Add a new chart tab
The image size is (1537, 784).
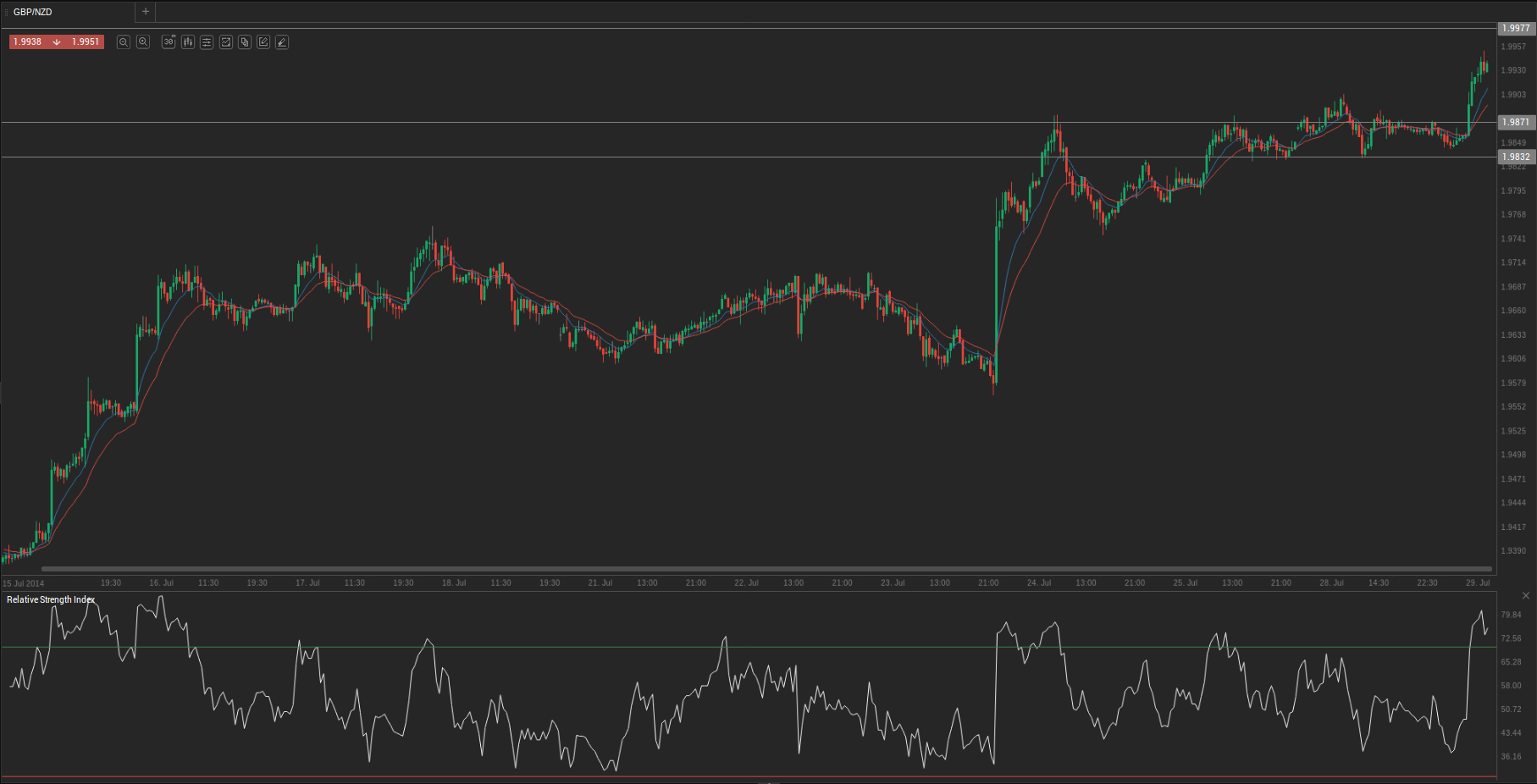(146, 12)
